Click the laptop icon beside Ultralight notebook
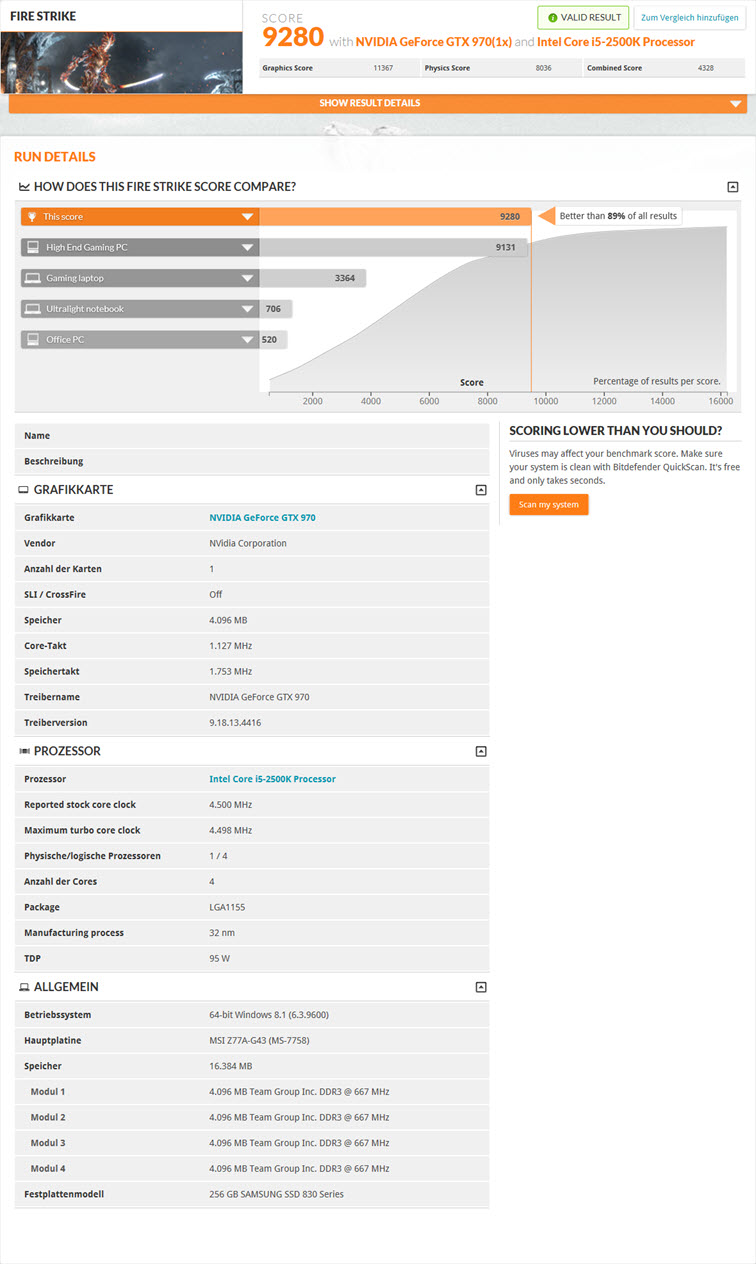756x1264 pixels. tap(33, 309)
